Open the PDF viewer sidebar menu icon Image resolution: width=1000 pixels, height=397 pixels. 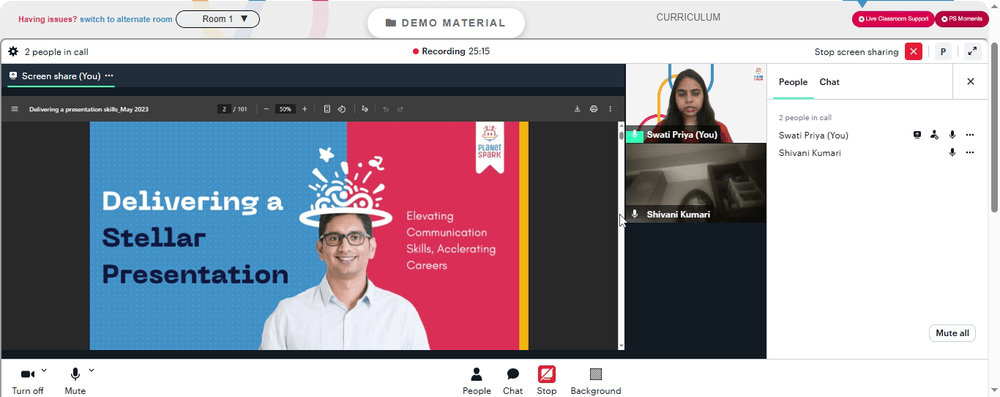[15, 109]
